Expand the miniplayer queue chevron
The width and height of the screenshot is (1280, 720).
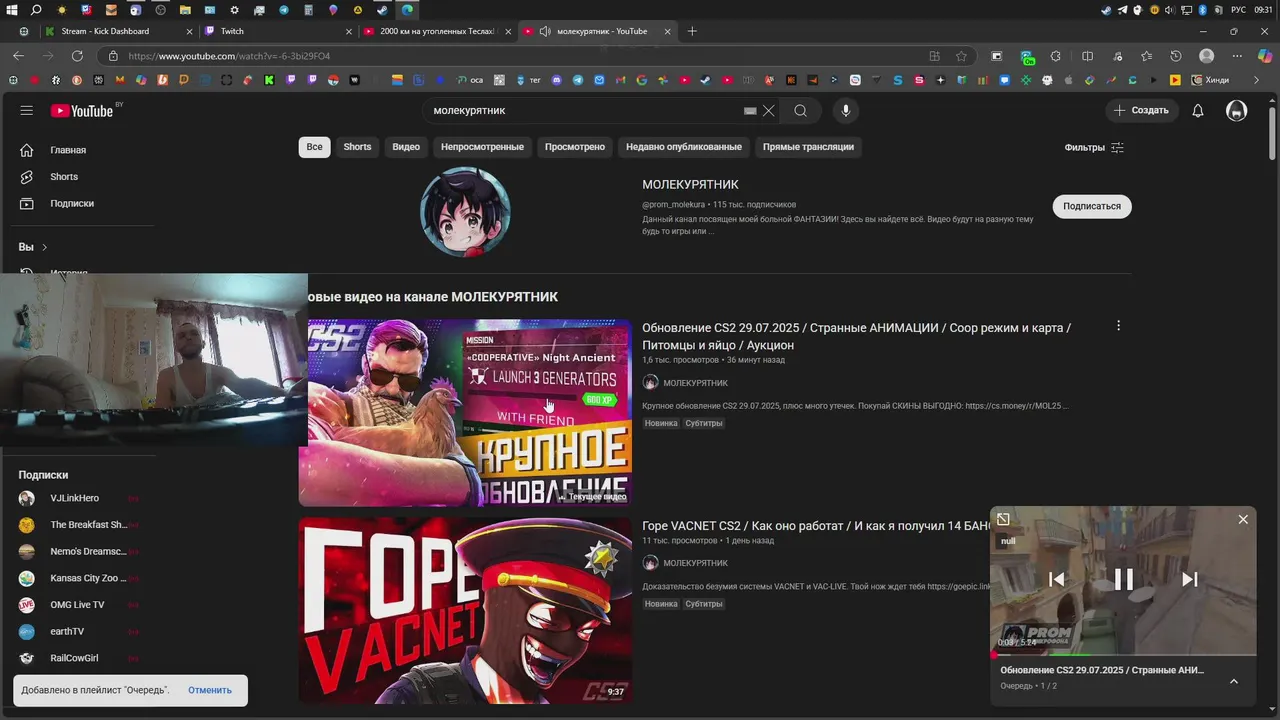tap(1233, 681)
